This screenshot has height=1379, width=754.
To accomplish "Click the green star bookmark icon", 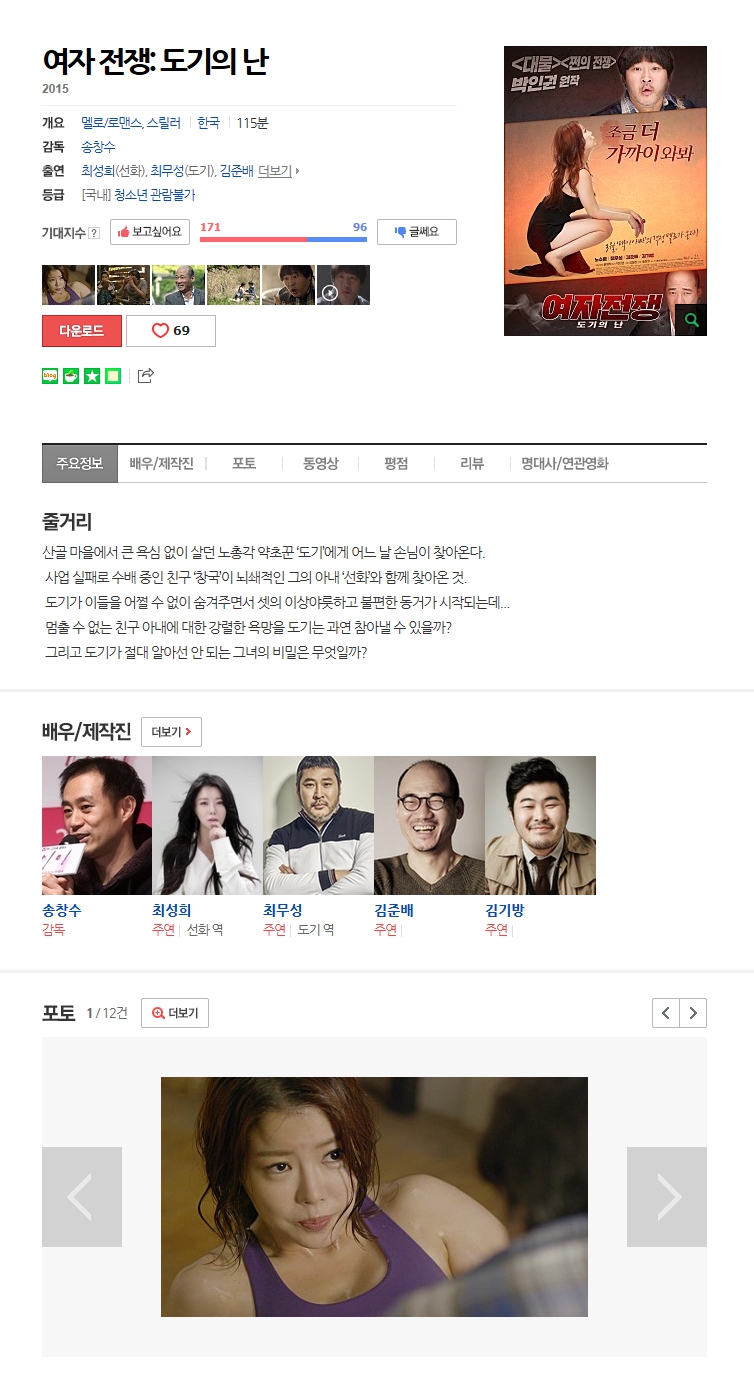I will pos(92,376).
